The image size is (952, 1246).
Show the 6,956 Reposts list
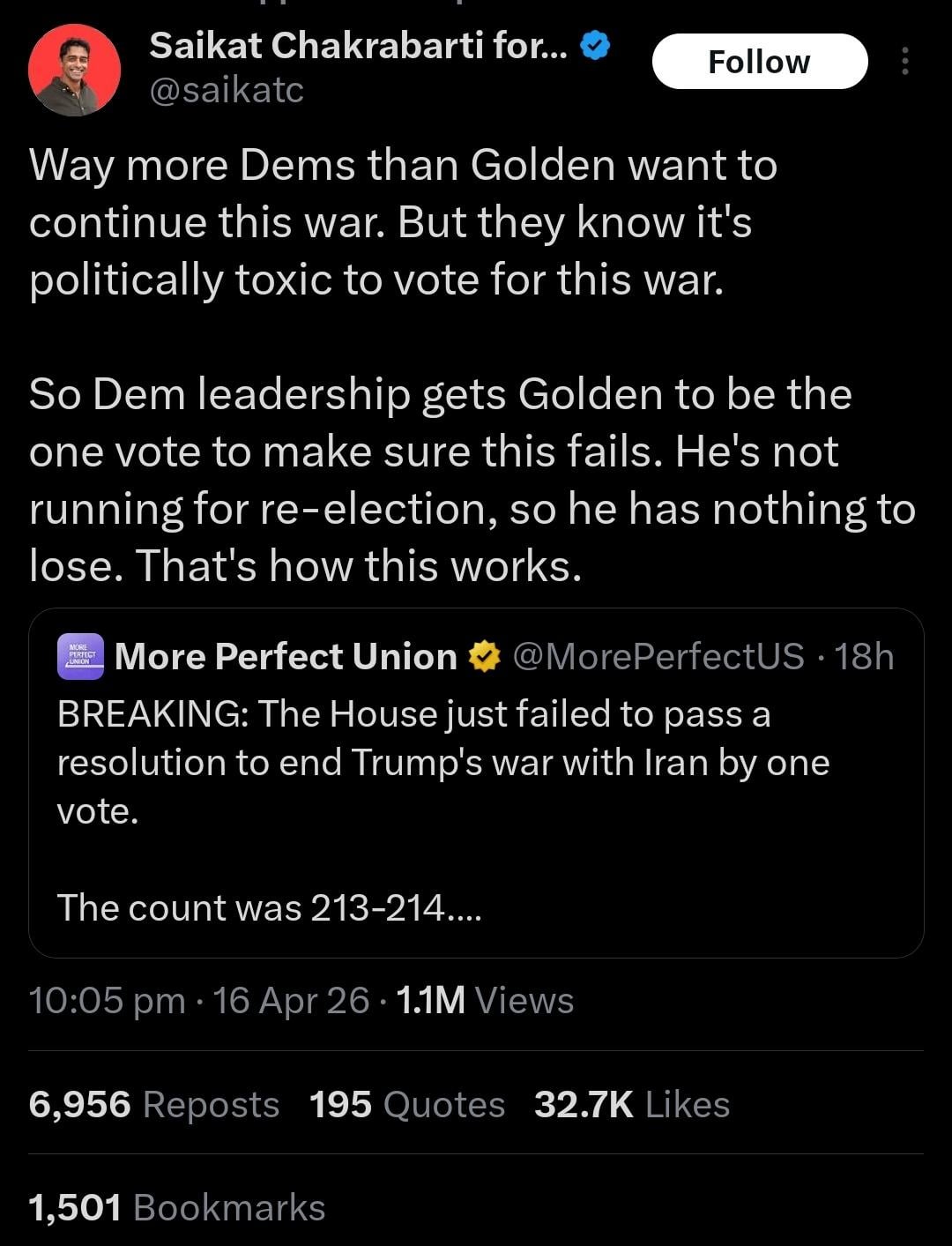click(153, 1105)
